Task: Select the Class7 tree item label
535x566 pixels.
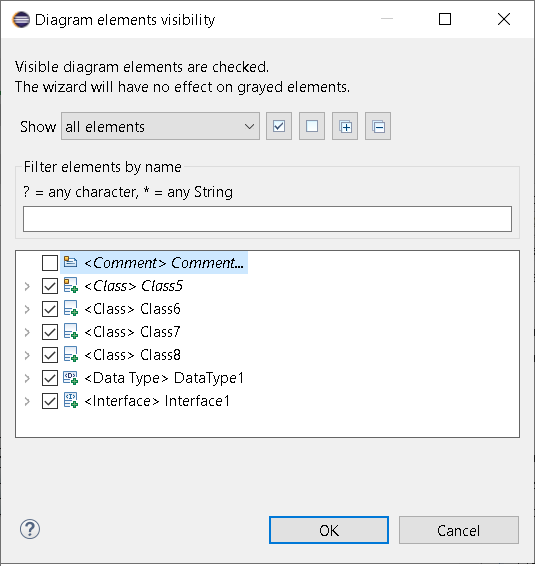Action: pyautogui.click(x=132, y=332)
